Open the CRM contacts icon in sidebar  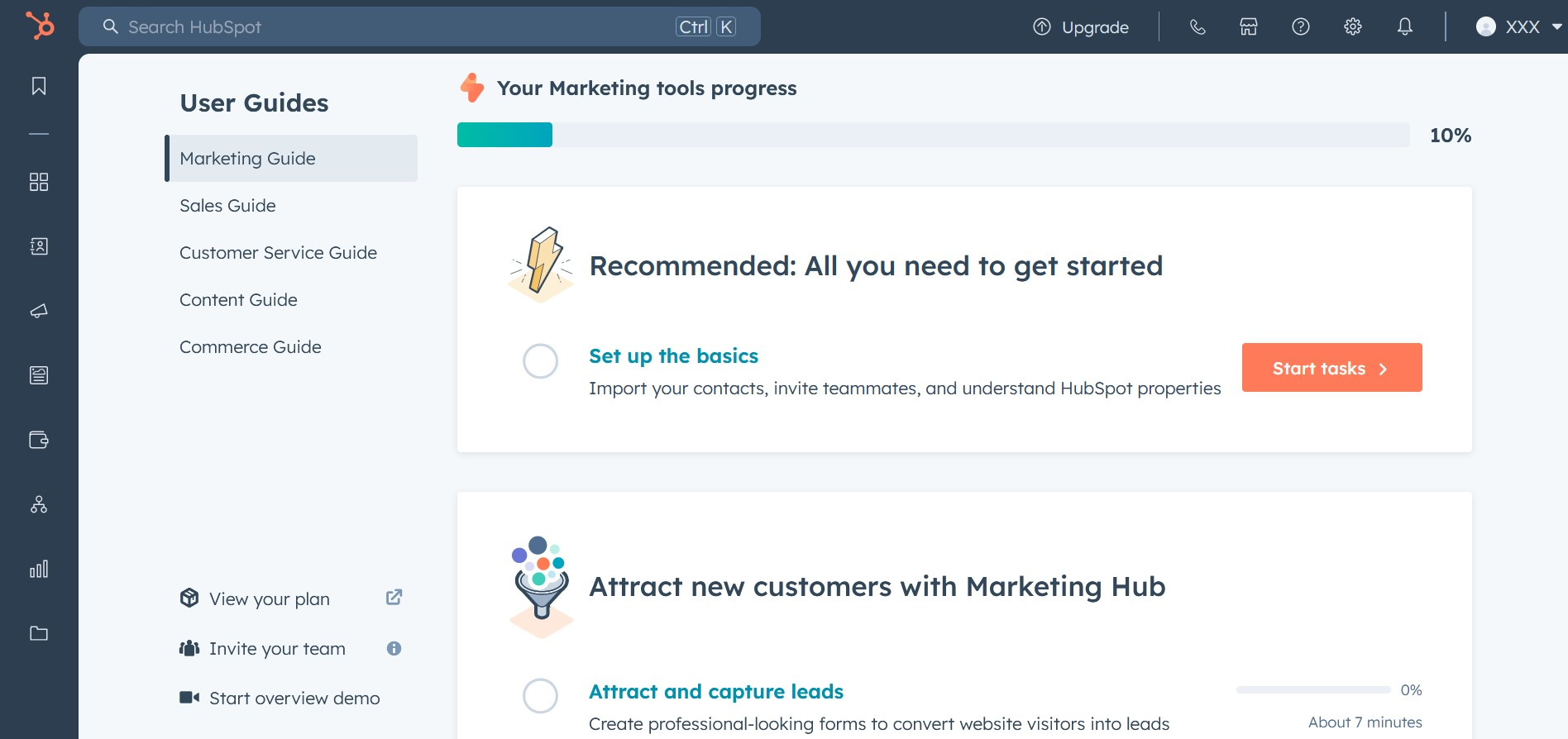point(39,246)
